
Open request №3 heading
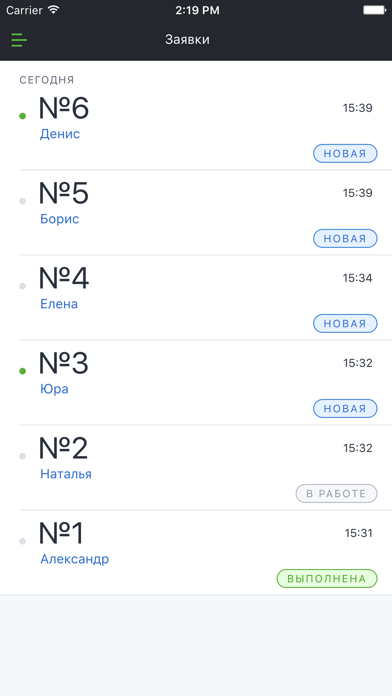click(x=63, y=363)
